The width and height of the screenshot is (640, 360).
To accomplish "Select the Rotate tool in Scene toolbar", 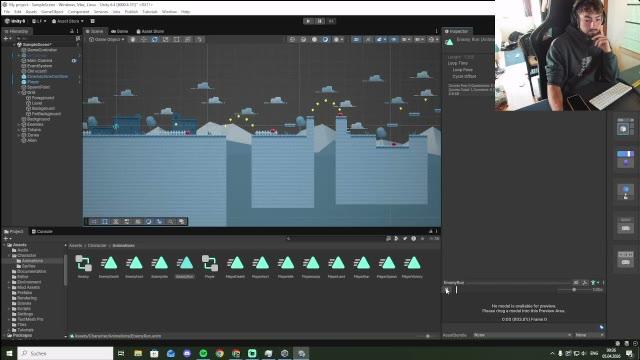I will (x=155, y=40).
